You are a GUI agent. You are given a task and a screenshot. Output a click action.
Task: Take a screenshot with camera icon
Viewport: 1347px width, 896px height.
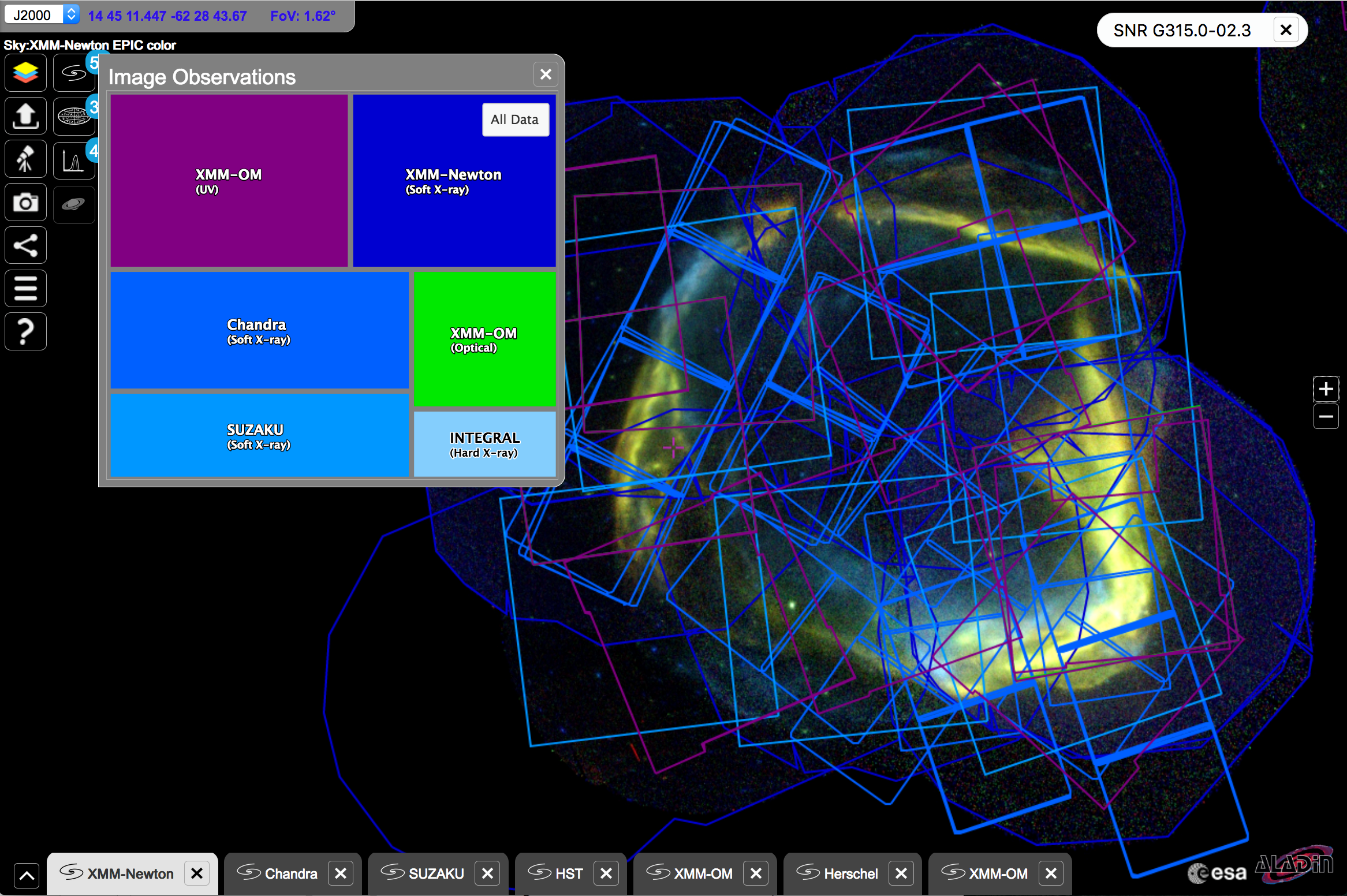click(x=25, y=202)
